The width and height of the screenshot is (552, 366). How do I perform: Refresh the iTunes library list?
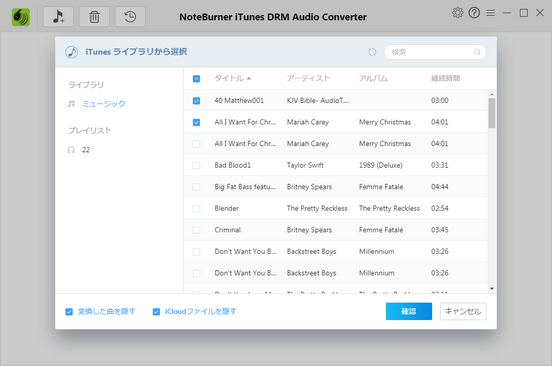pyautogui.click(x=372, y=52)
